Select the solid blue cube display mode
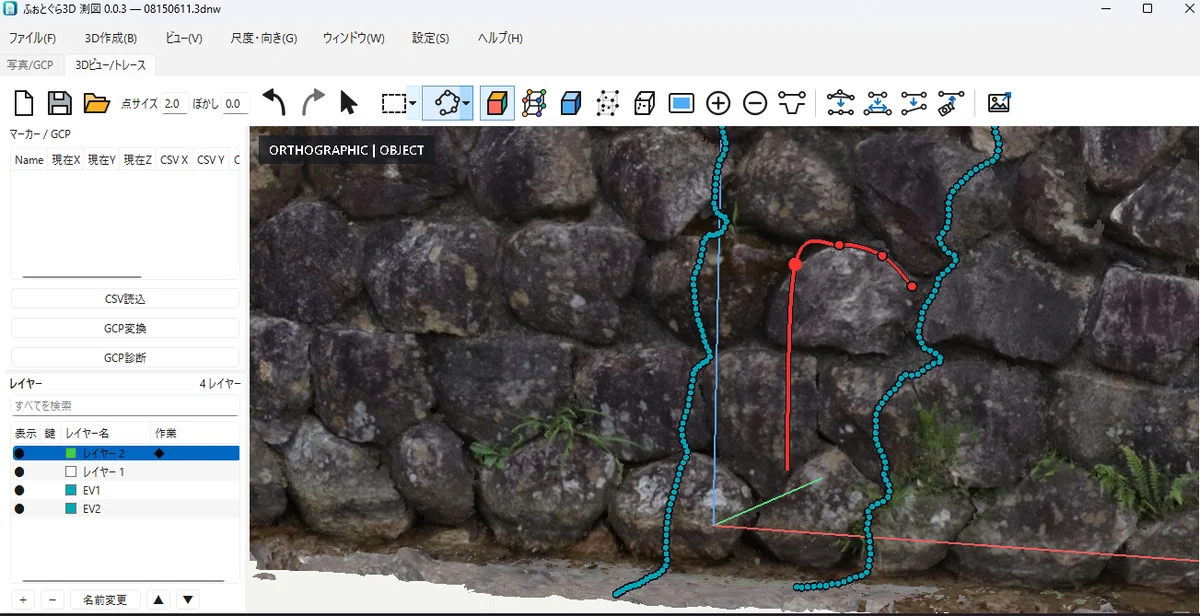Viewport: 1200px width, 616px height. click(x=571, y=102)
